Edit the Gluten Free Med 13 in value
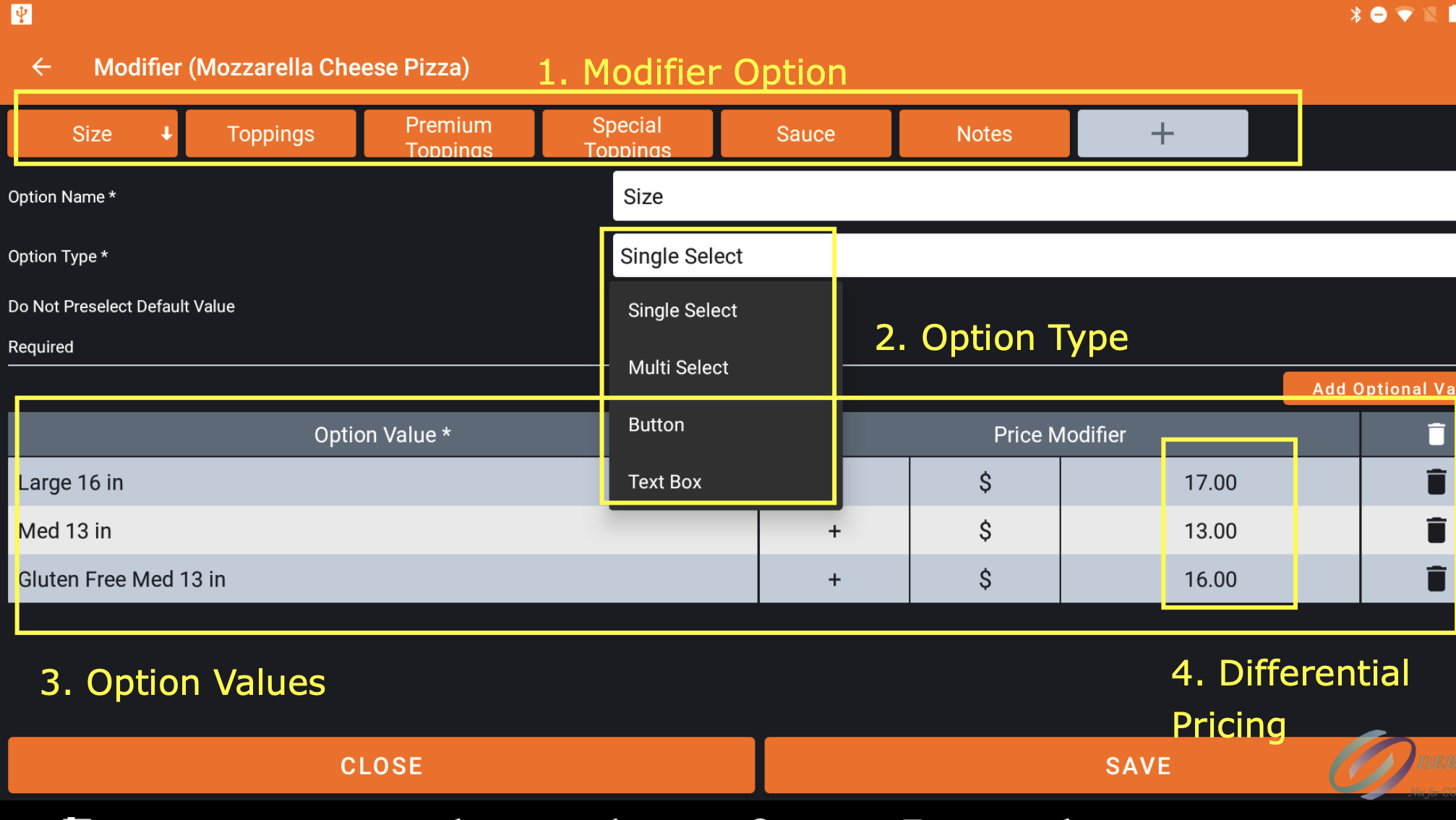The image size is (1456, 820). pyautogui.click(x=383, y=579)
